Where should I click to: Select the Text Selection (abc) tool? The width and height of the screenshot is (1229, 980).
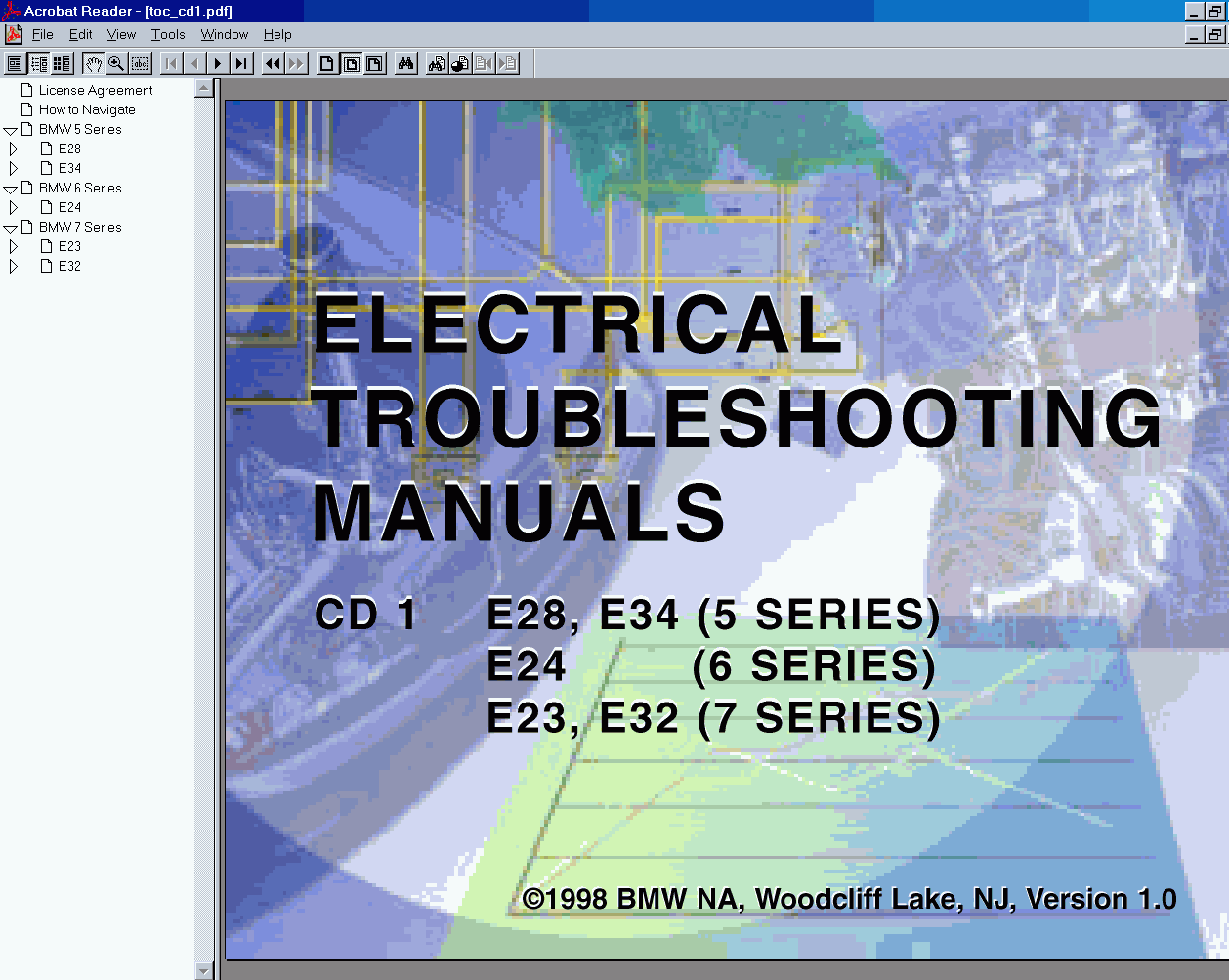(140, 64)
